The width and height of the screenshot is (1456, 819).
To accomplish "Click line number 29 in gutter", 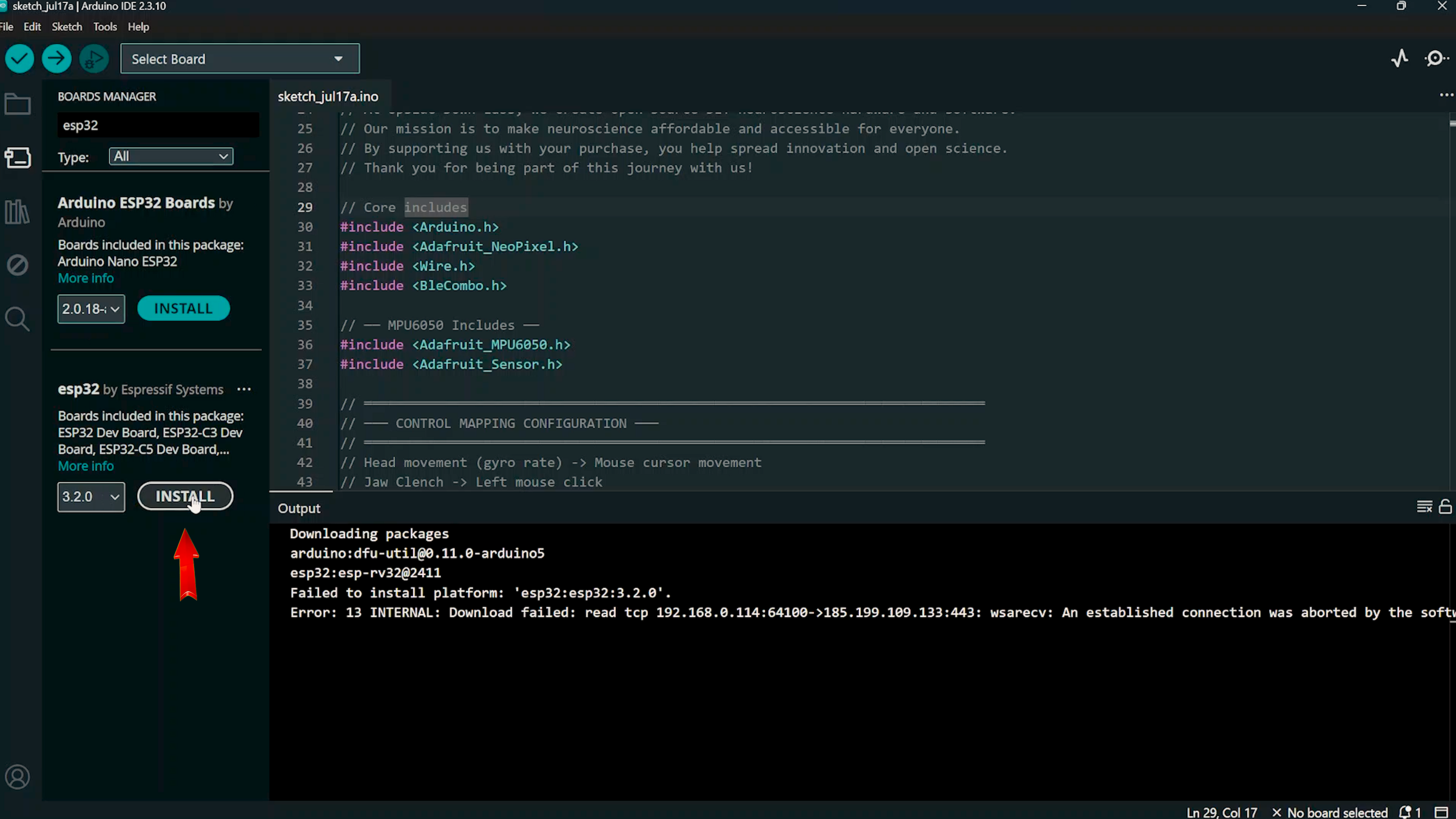I will click(305, 207).
